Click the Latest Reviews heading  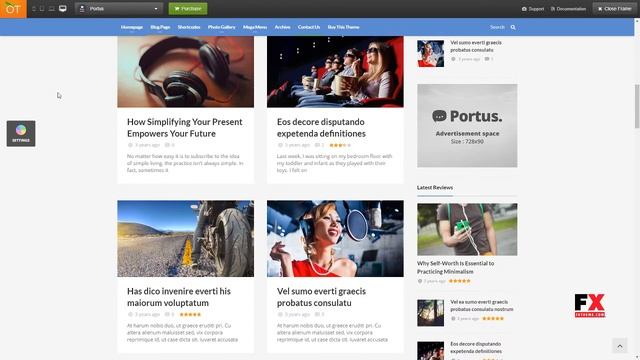(x=435, y=187)
